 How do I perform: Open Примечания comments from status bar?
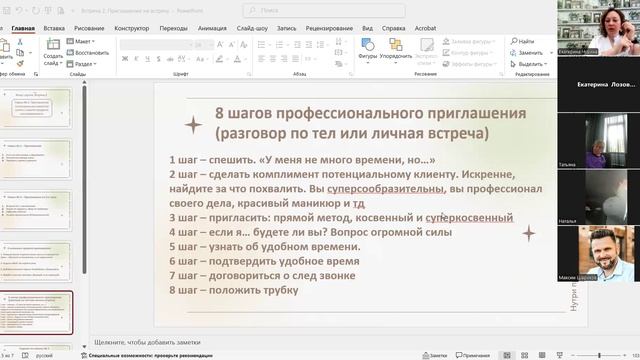pos(473,356)
